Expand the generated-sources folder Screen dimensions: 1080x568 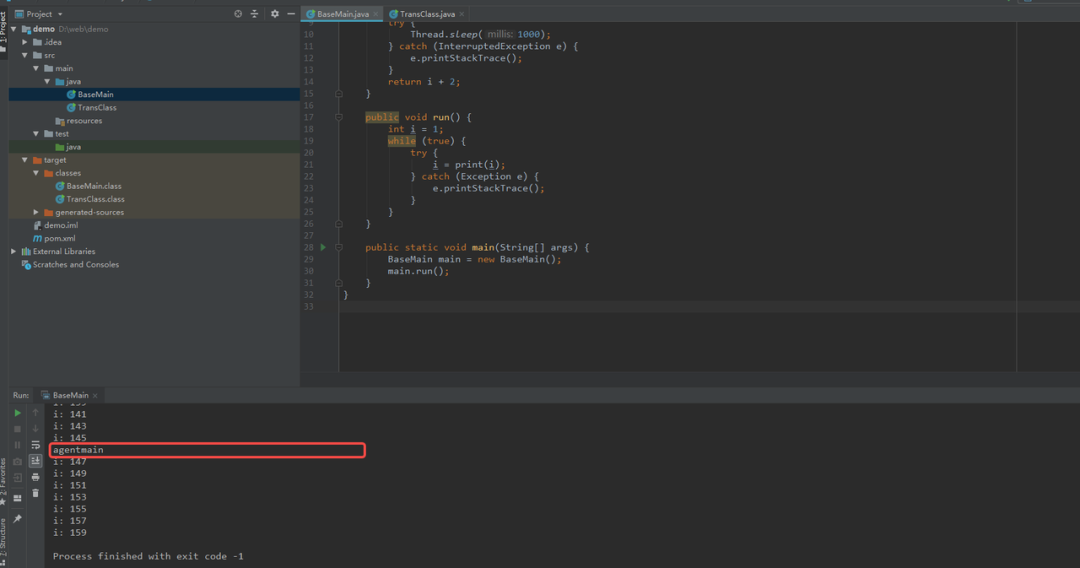coord(37,212)
